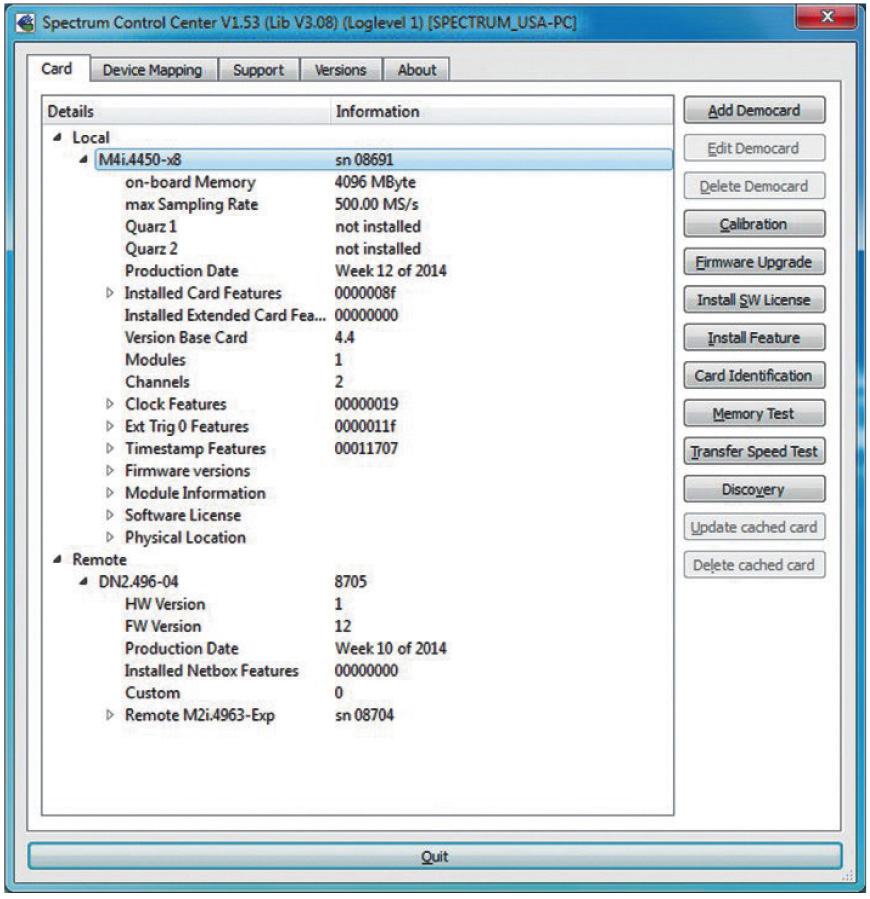Click the Edit Democard button

(754, 148)
